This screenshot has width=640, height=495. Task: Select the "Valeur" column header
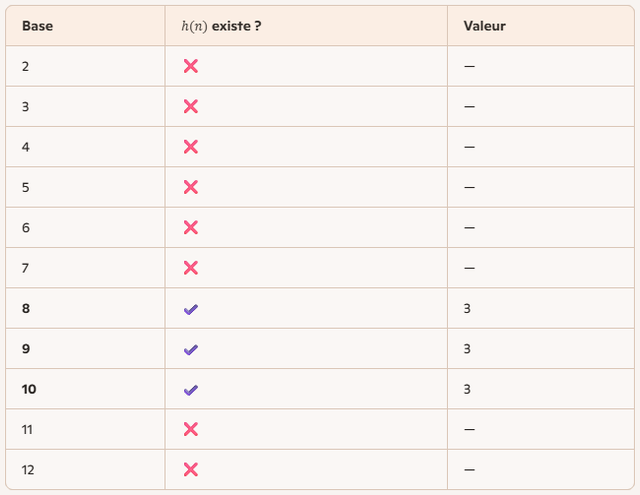coord(484,26)
